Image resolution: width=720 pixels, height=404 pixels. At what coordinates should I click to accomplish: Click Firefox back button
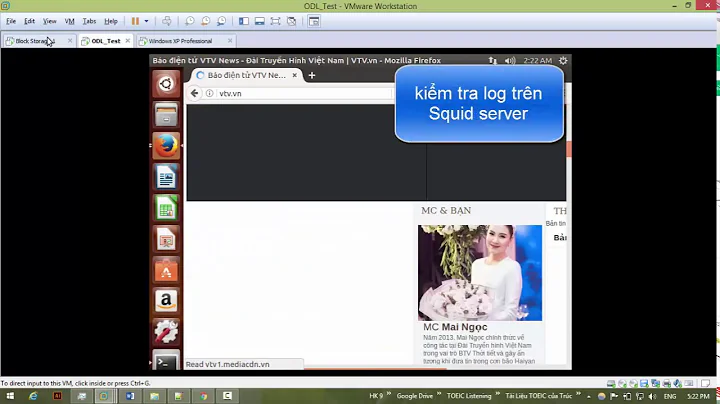pyautogui.click(x=195, y=93)
